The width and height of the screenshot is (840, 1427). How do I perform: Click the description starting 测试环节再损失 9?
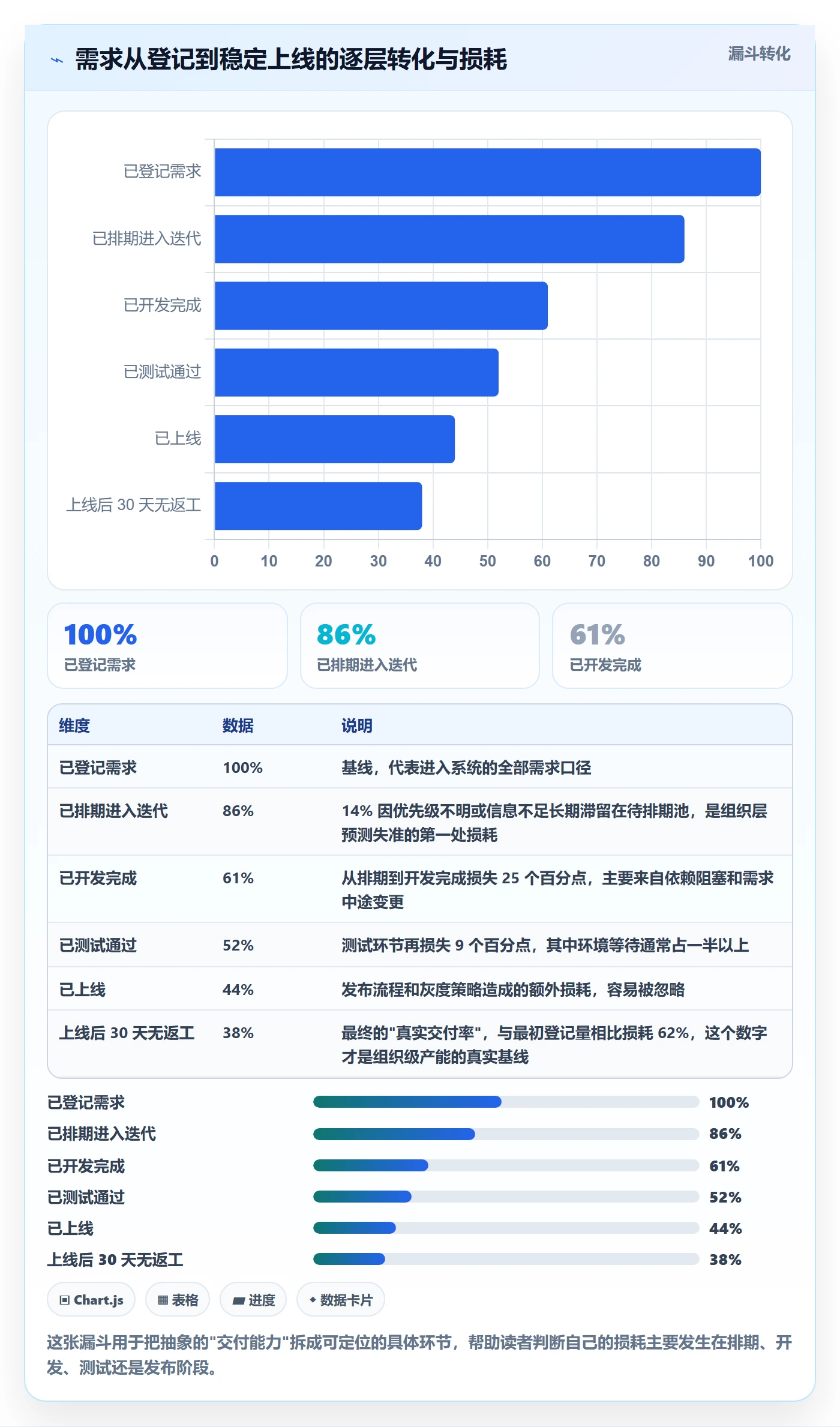(x=545, y=945)
